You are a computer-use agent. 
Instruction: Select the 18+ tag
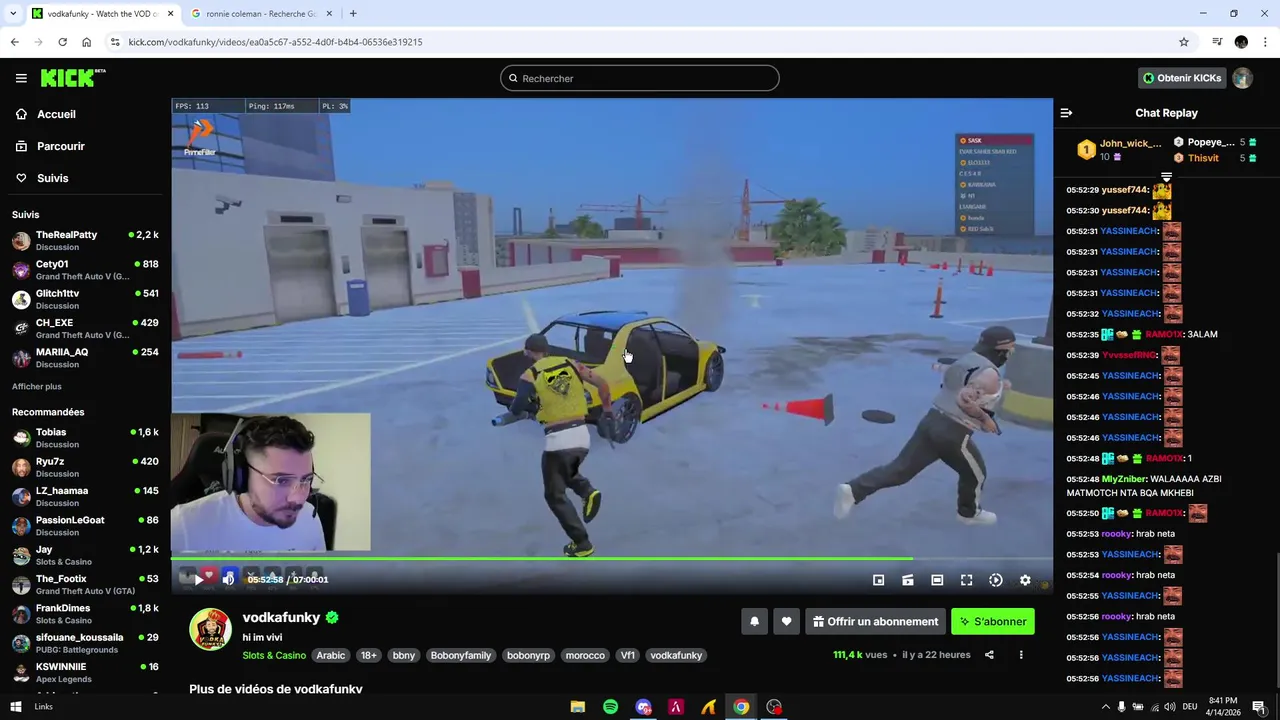[x=368, y=656]
